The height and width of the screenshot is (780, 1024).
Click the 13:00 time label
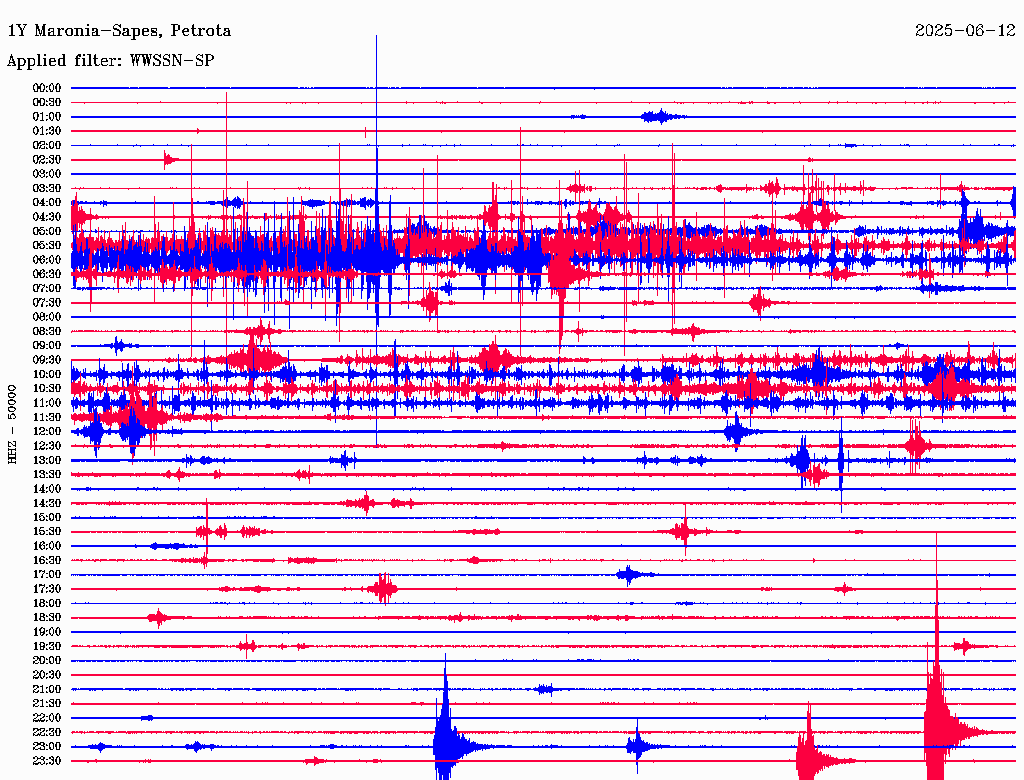[47, 460]
